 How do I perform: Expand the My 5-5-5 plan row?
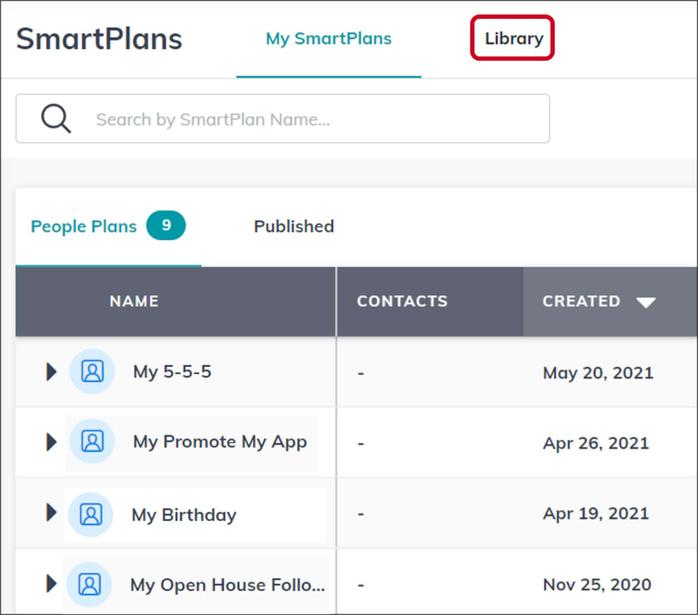[51, 372]
